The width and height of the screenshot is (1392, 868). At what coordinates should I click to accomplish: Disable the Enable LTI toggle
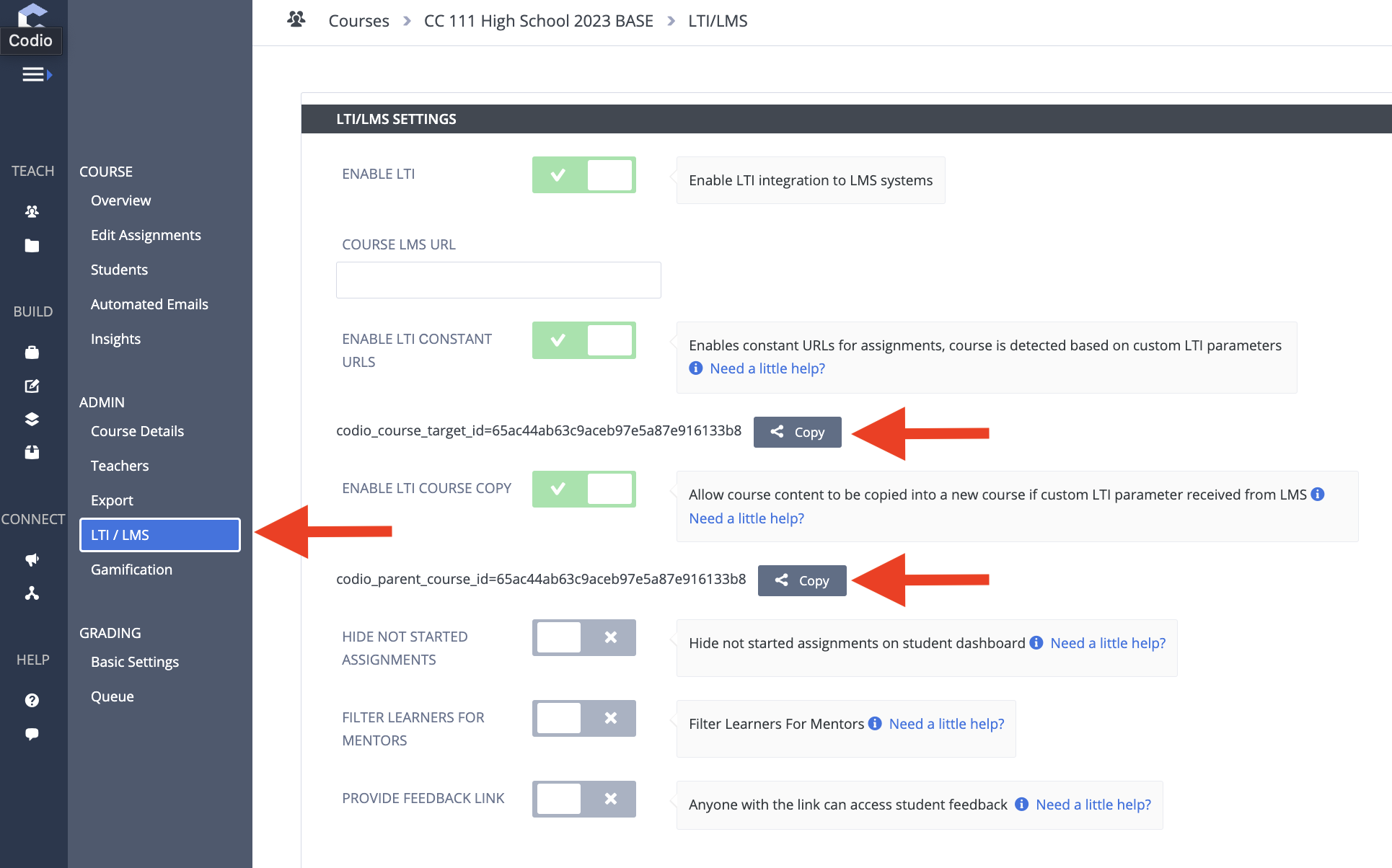(x=584, y=174)
